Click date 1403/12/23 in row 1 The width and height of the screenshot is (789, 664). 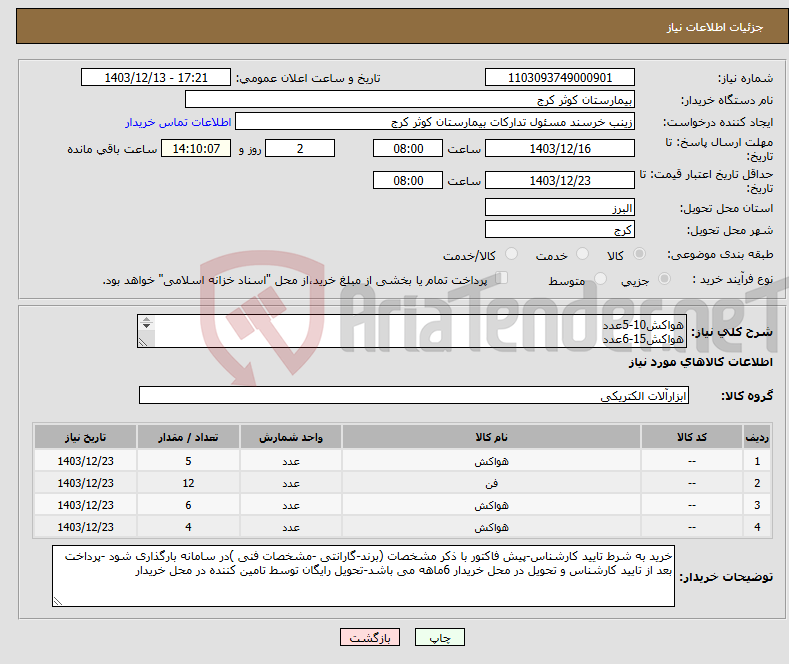pyautogui.click(x=85, y=461)
